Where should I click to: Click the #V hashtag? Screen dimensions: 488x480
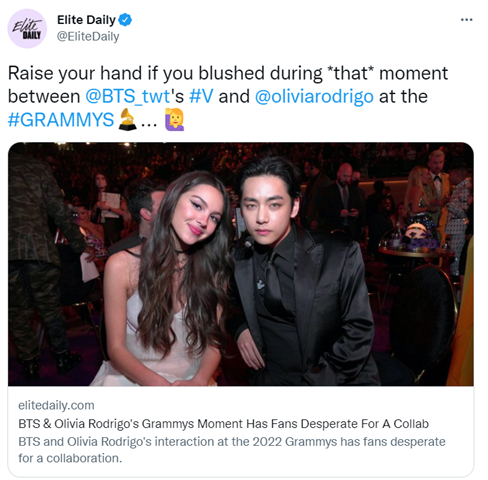[x=201, y=97]
